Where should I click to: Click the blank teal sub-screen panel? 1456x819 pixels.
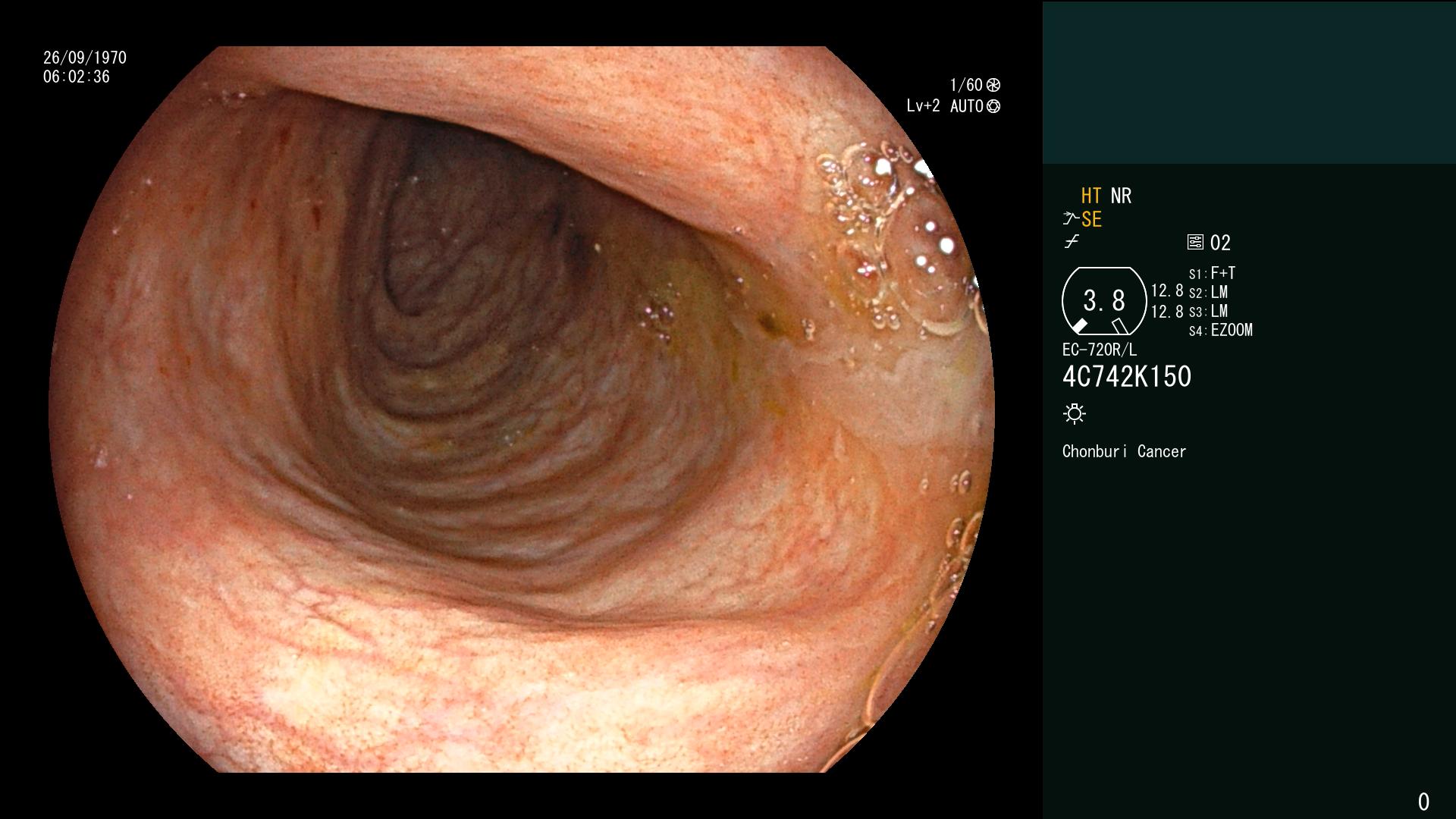tap(1249, 82)
